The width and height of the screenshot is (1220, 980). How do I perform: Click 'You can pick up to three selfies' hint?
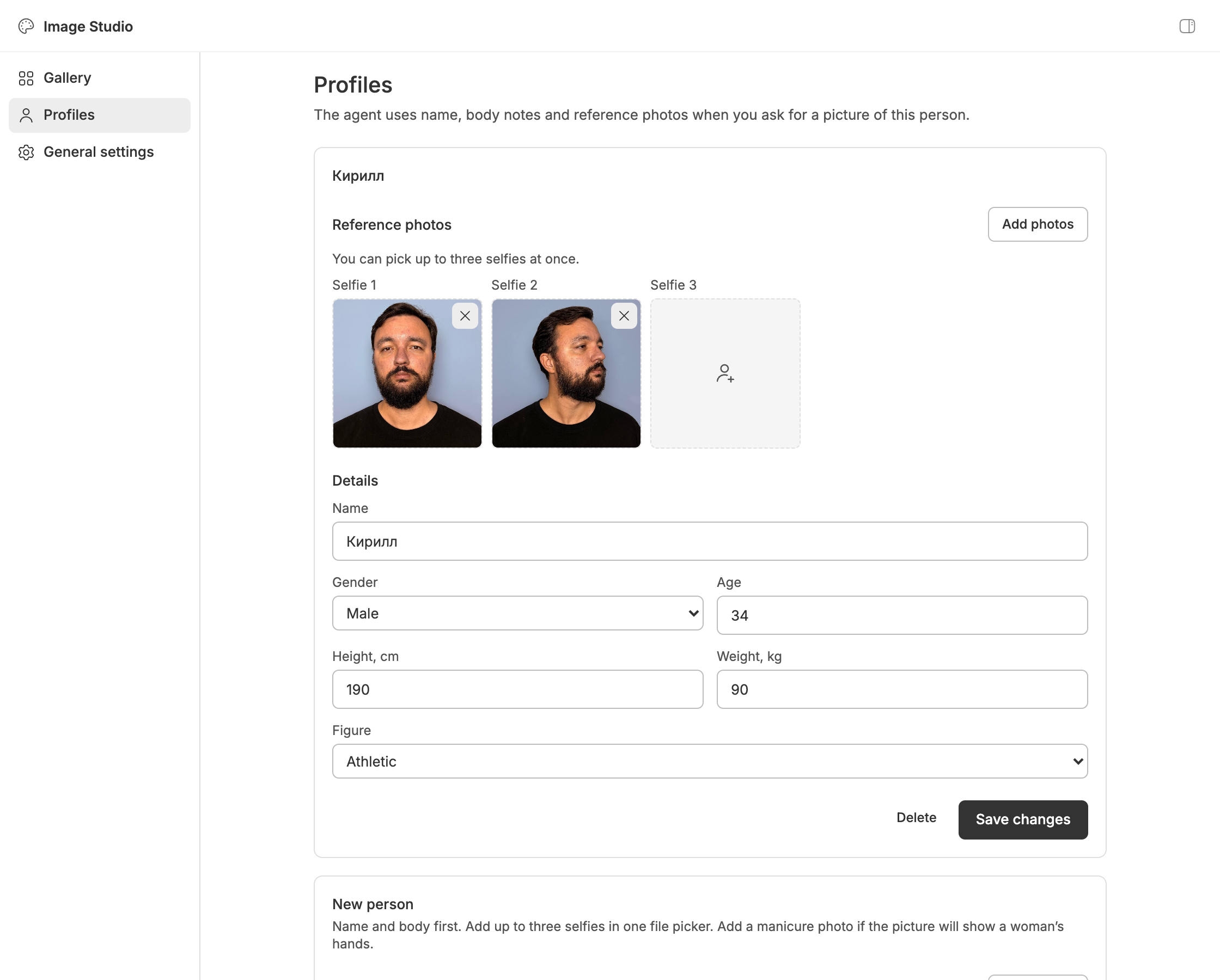[455, 259]
